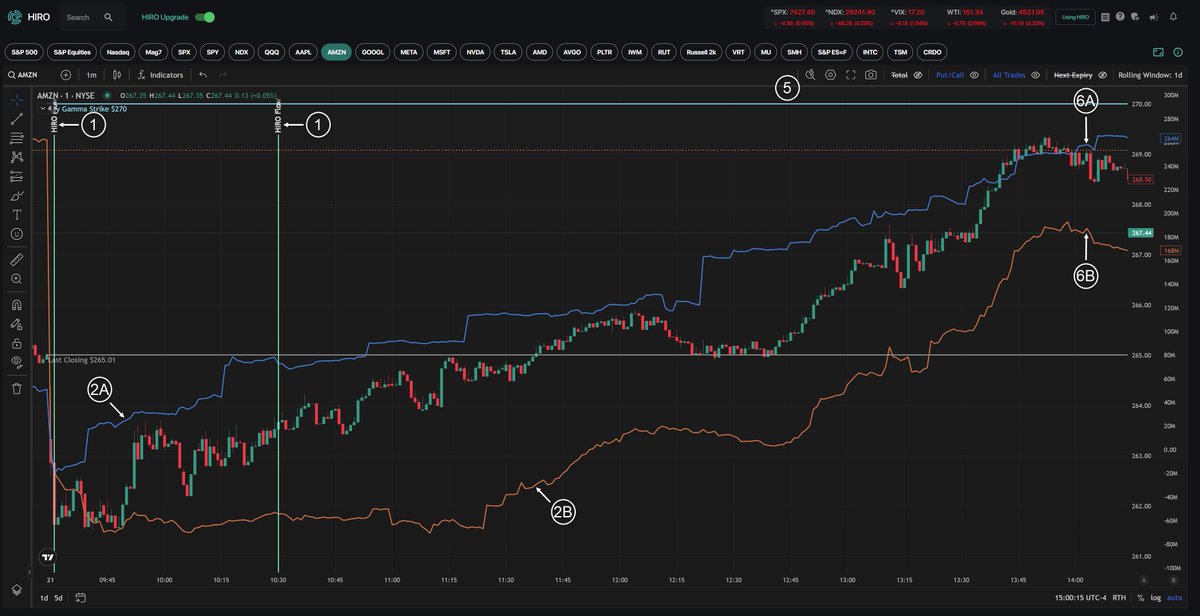Image resolution: width=1200 pixels, height=616 pixels.
Task: Collapse the Key Gamma Strike legend chevron
Action: [x=43, y=108]
